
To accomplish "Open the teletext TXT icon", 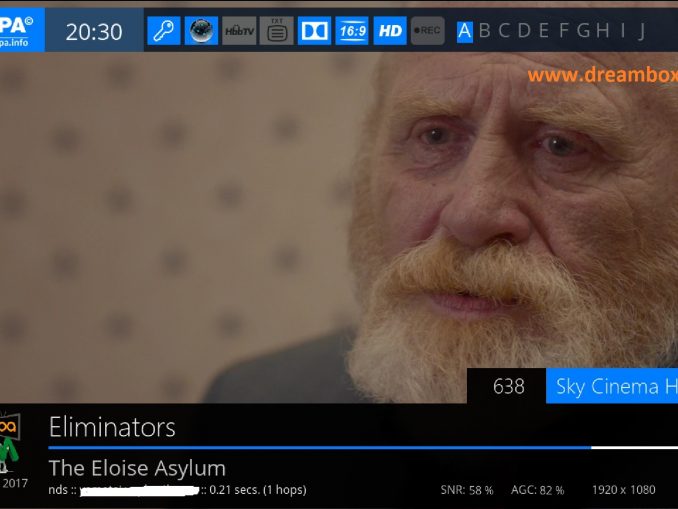I will tap(277, 31).
